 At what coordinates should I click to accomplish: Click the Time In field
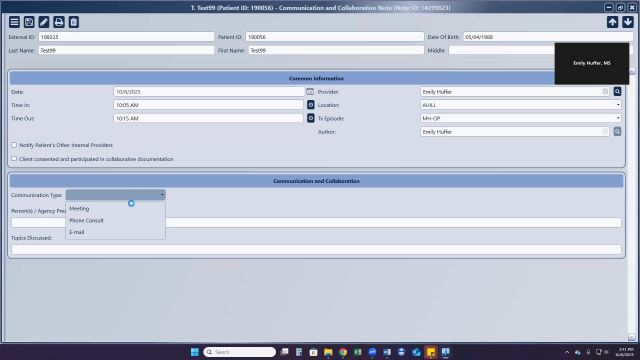click(x=209, y=105)
